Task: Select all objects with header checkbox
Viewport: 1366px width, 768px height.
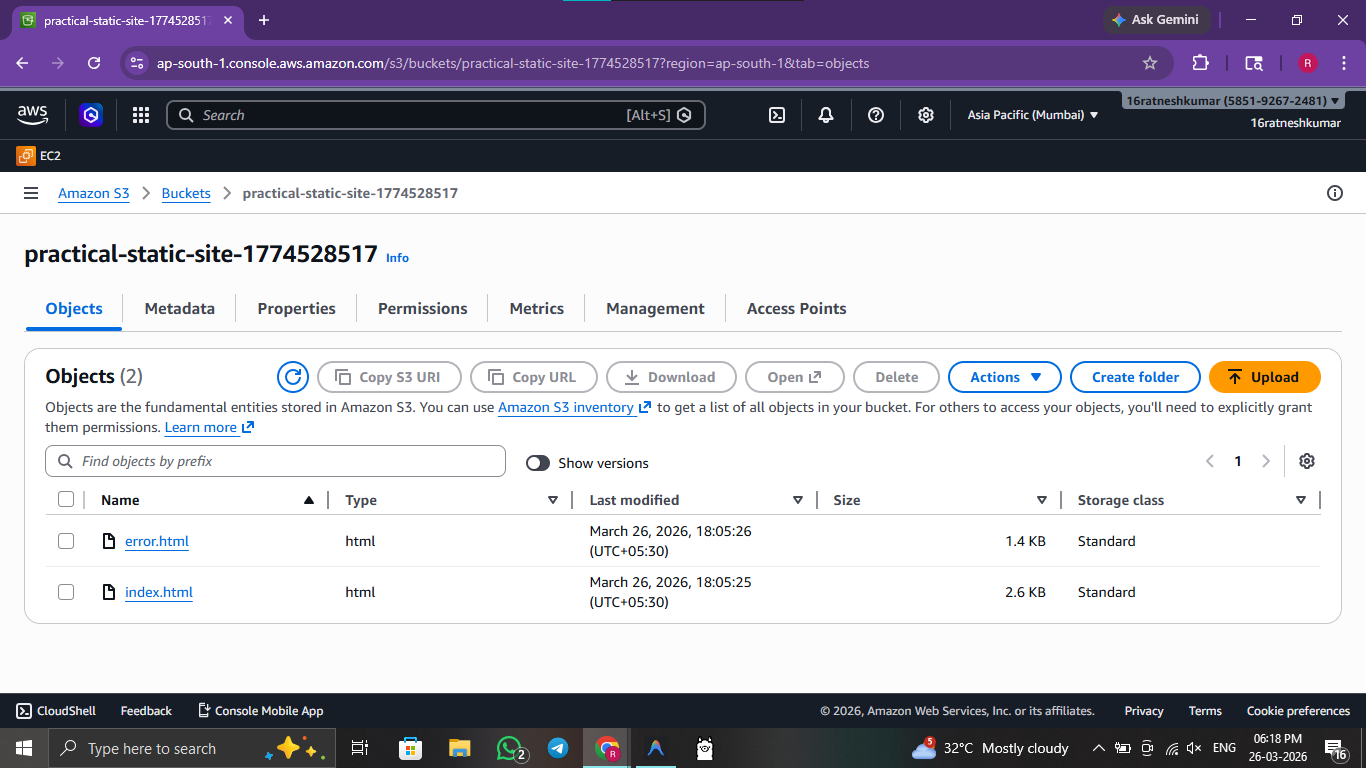Action: point(66,500)
